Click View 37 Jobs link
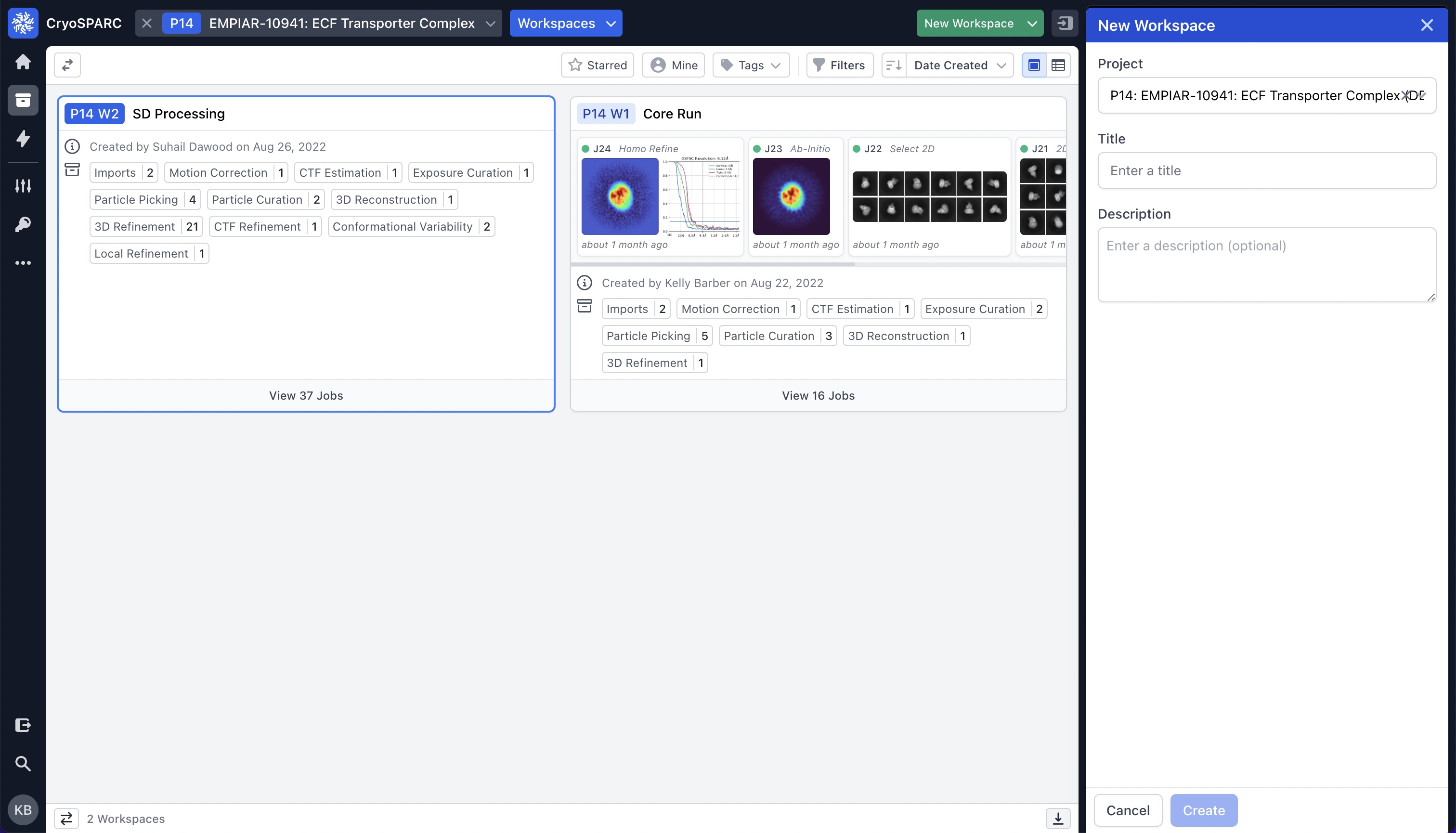This screenshot has height=833, width=1456. 306,395
